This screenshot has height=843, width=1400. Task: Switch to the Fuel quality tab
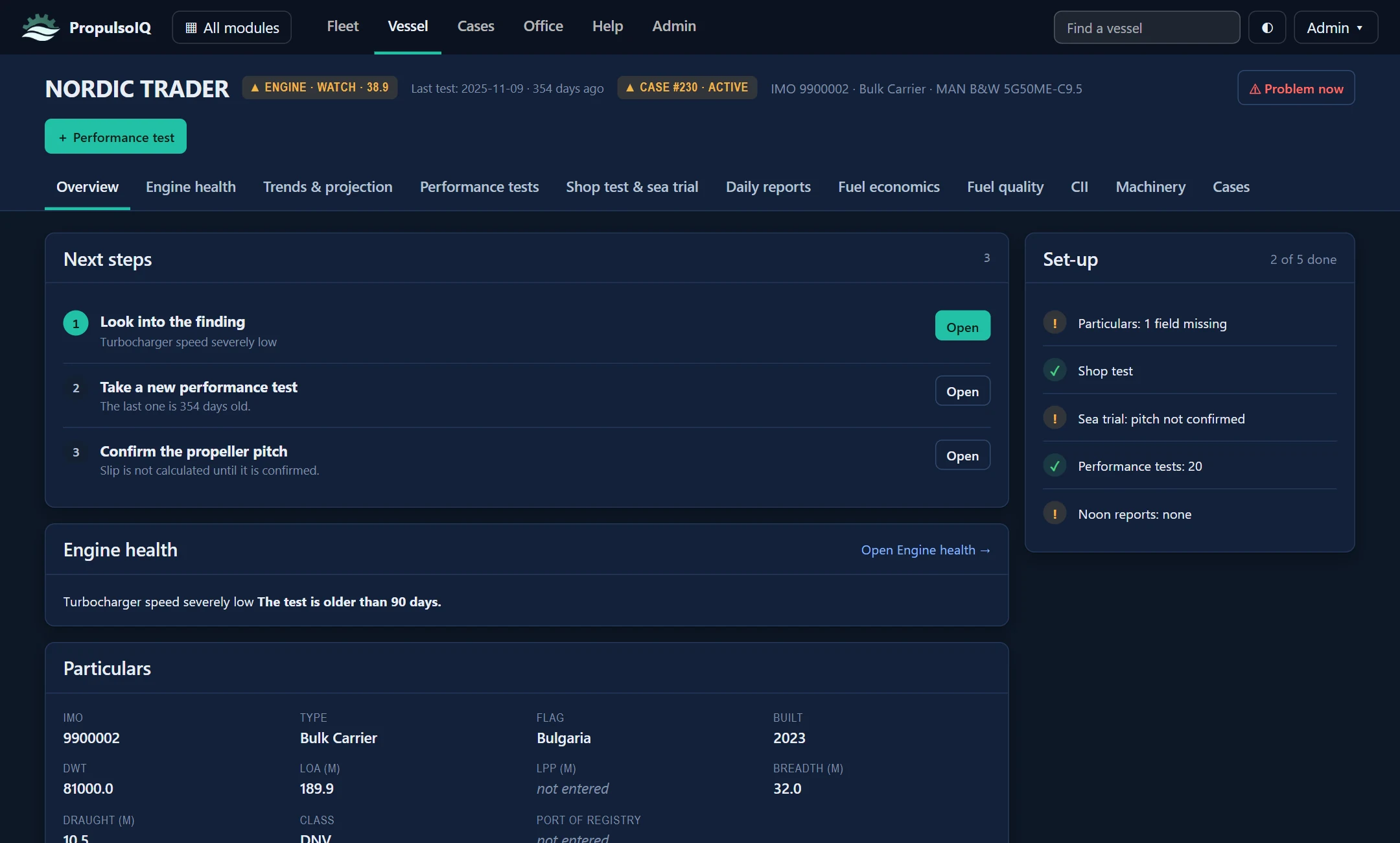point(1005,187)
